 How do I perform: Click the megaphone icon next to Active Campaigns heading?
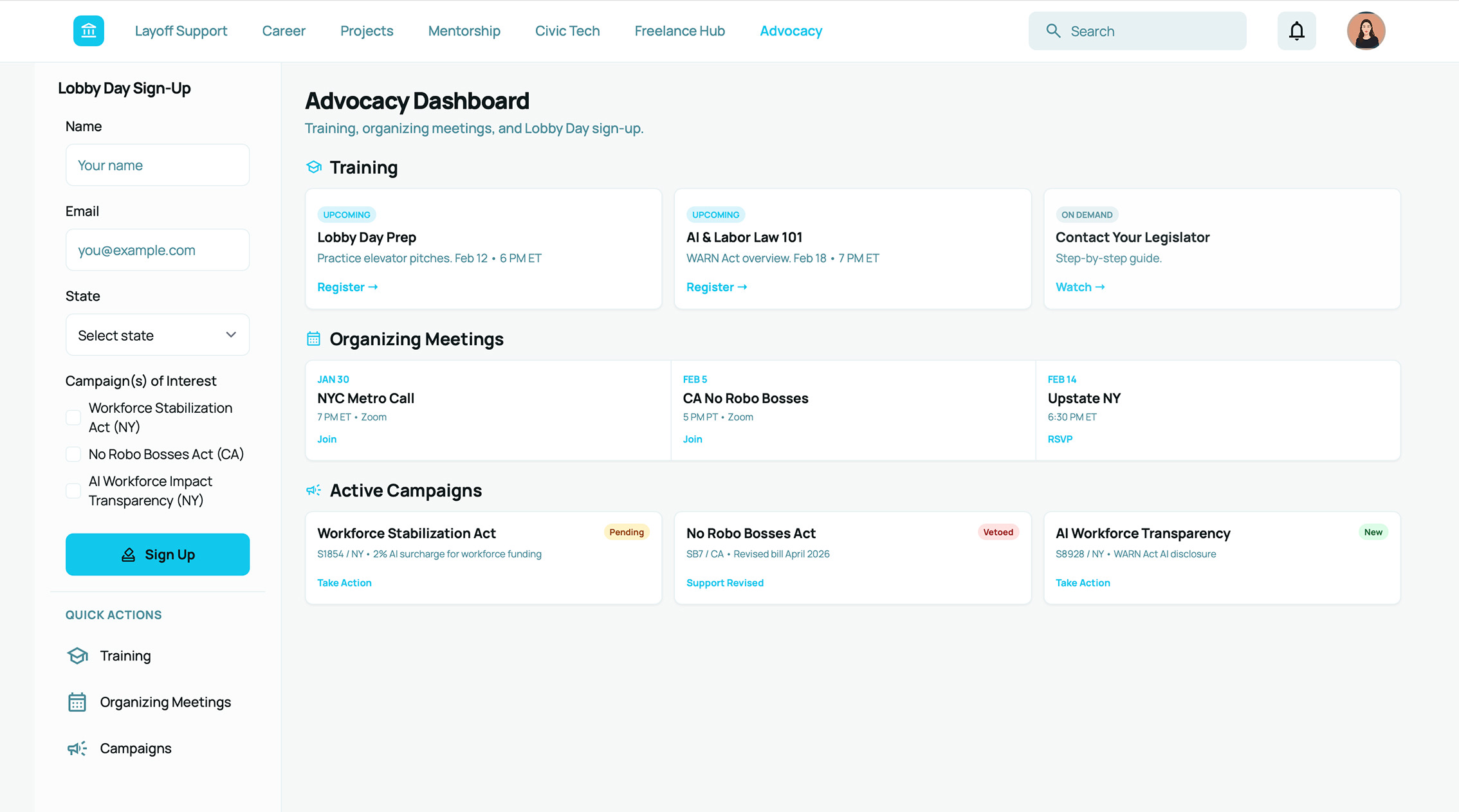[313, 490]
